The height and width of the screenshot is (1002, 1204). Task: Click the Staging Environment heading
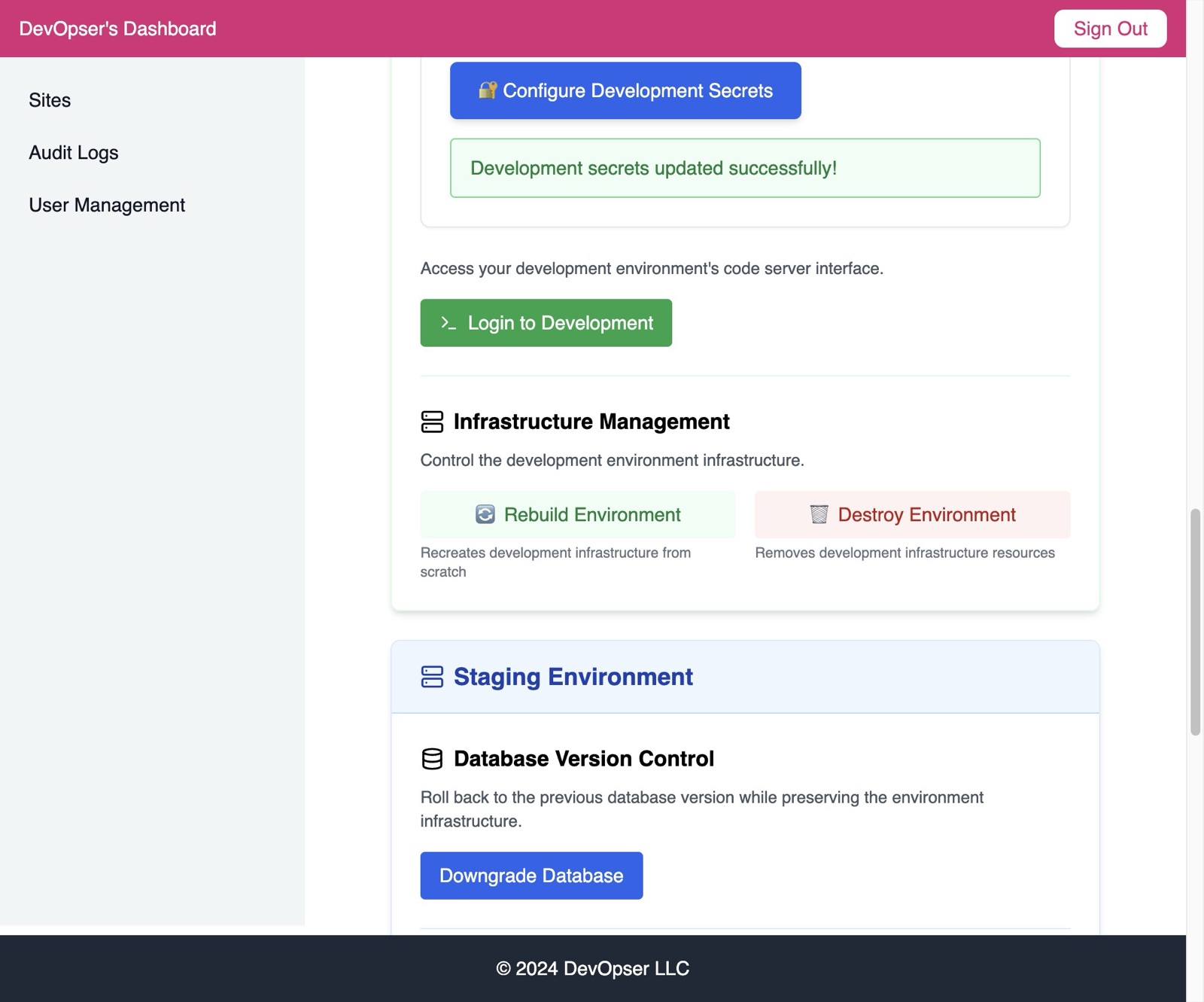(573, 677)
